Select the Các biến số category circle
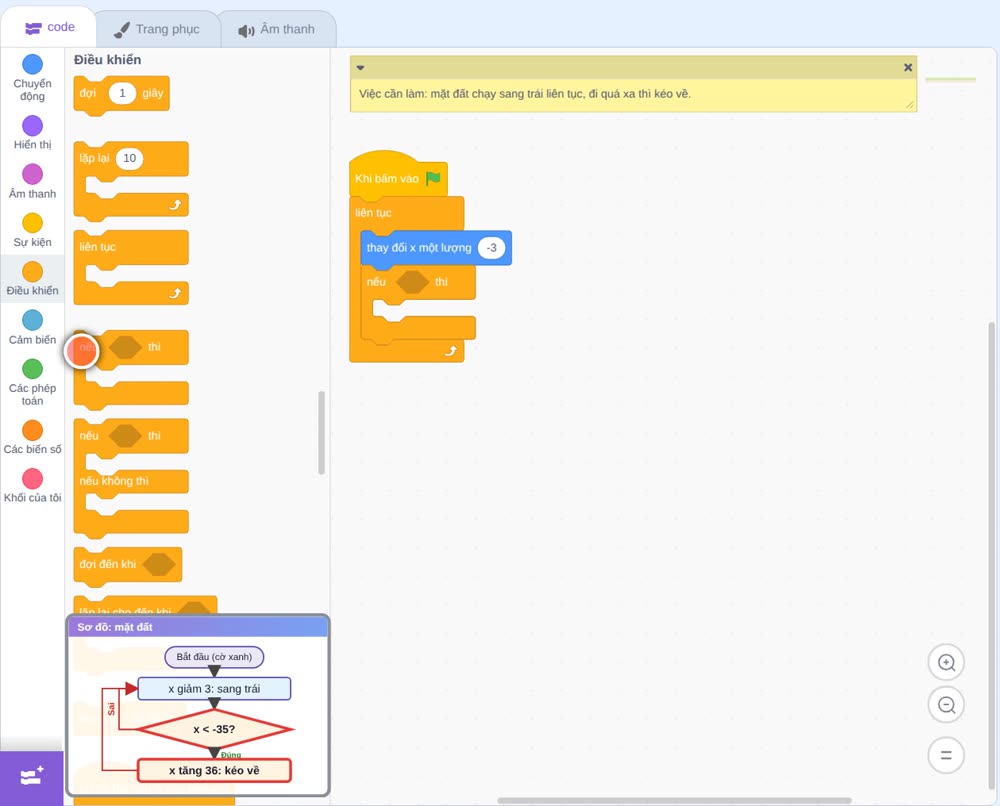1000x806 pixels. pos(33,430)
